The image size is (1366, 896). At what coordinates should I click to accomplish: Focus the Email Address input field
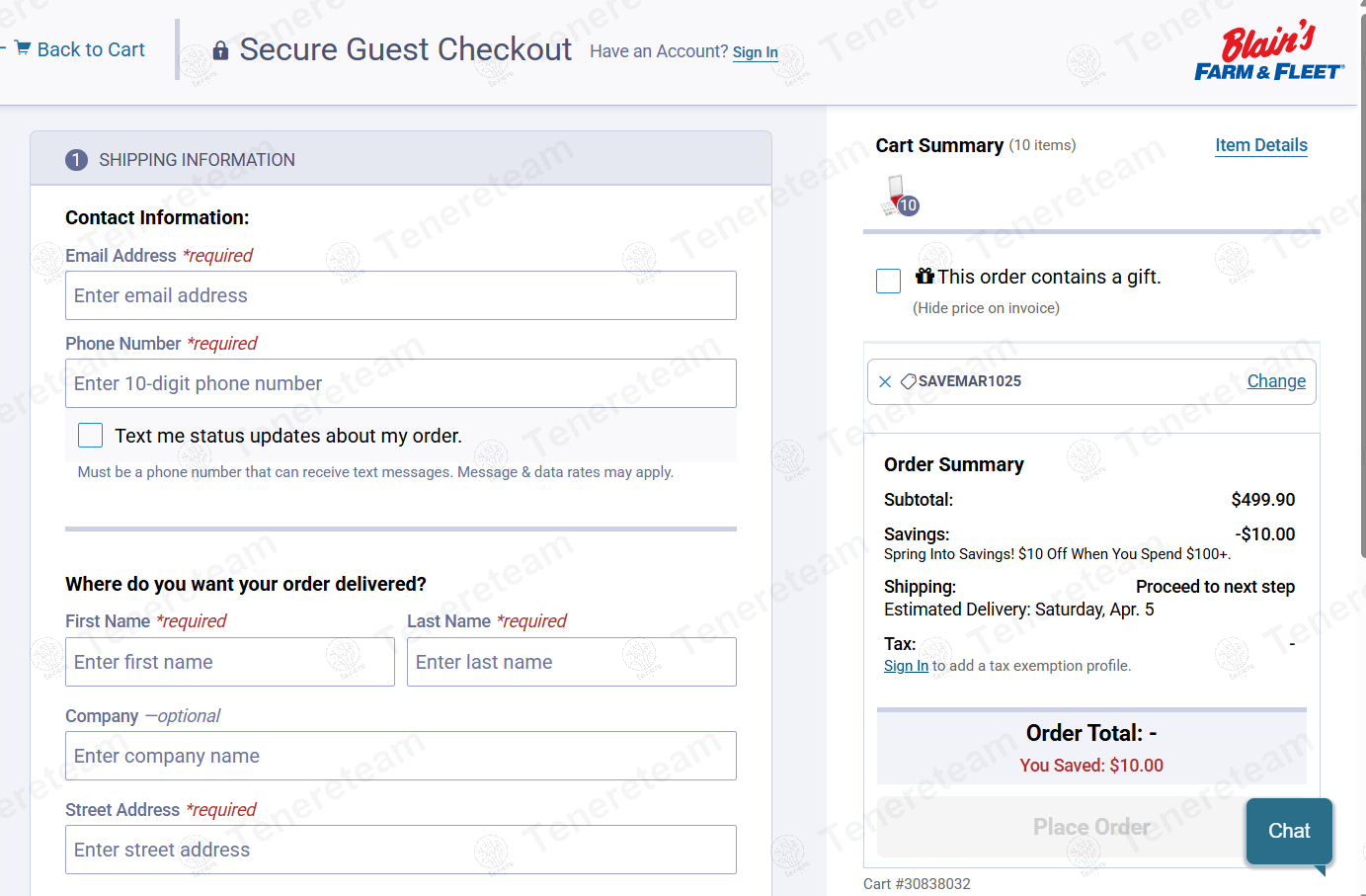(401, 295)
